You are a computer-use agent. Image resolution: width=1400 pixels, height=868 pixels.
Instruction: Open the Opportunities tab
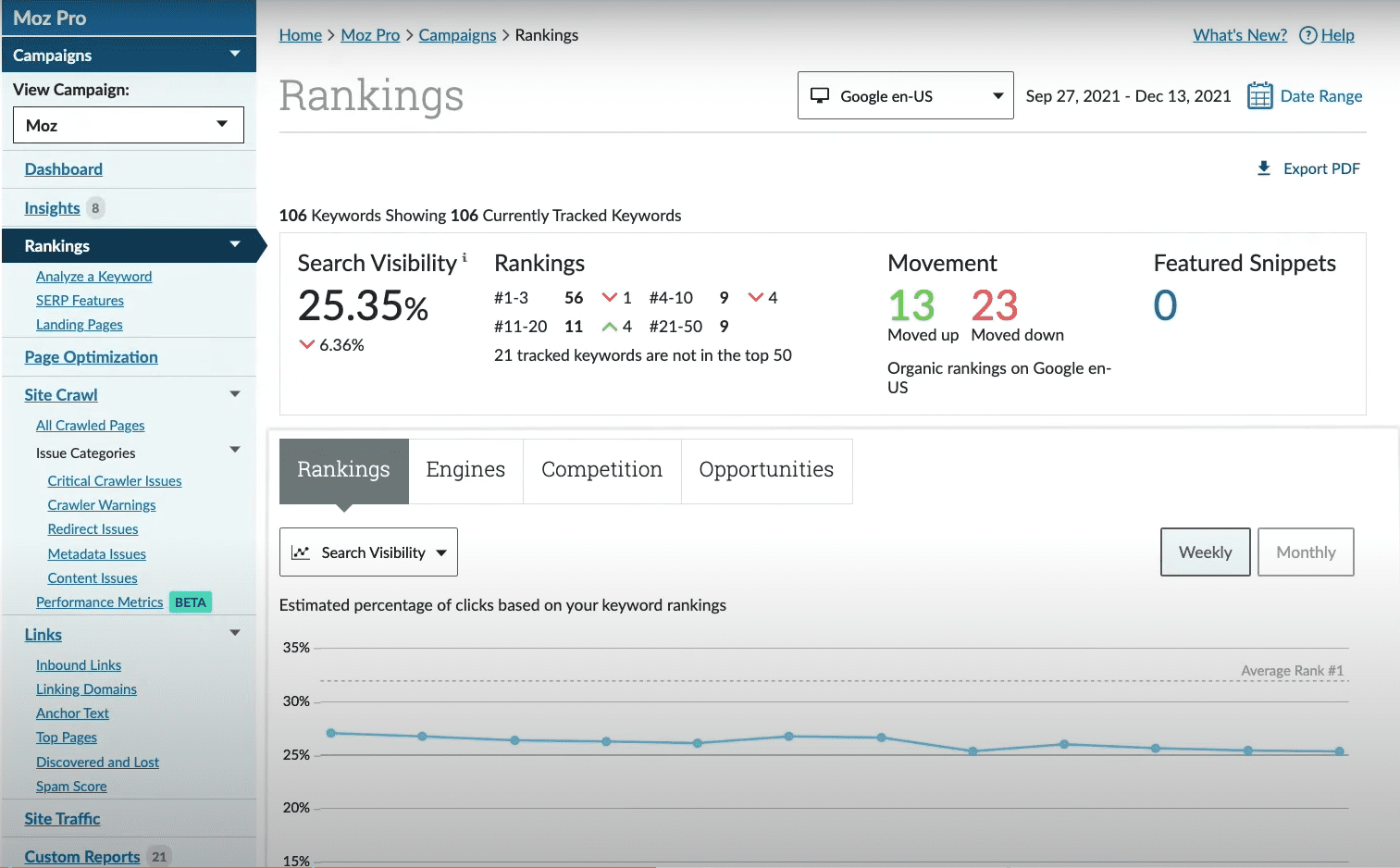pos(766,470)
